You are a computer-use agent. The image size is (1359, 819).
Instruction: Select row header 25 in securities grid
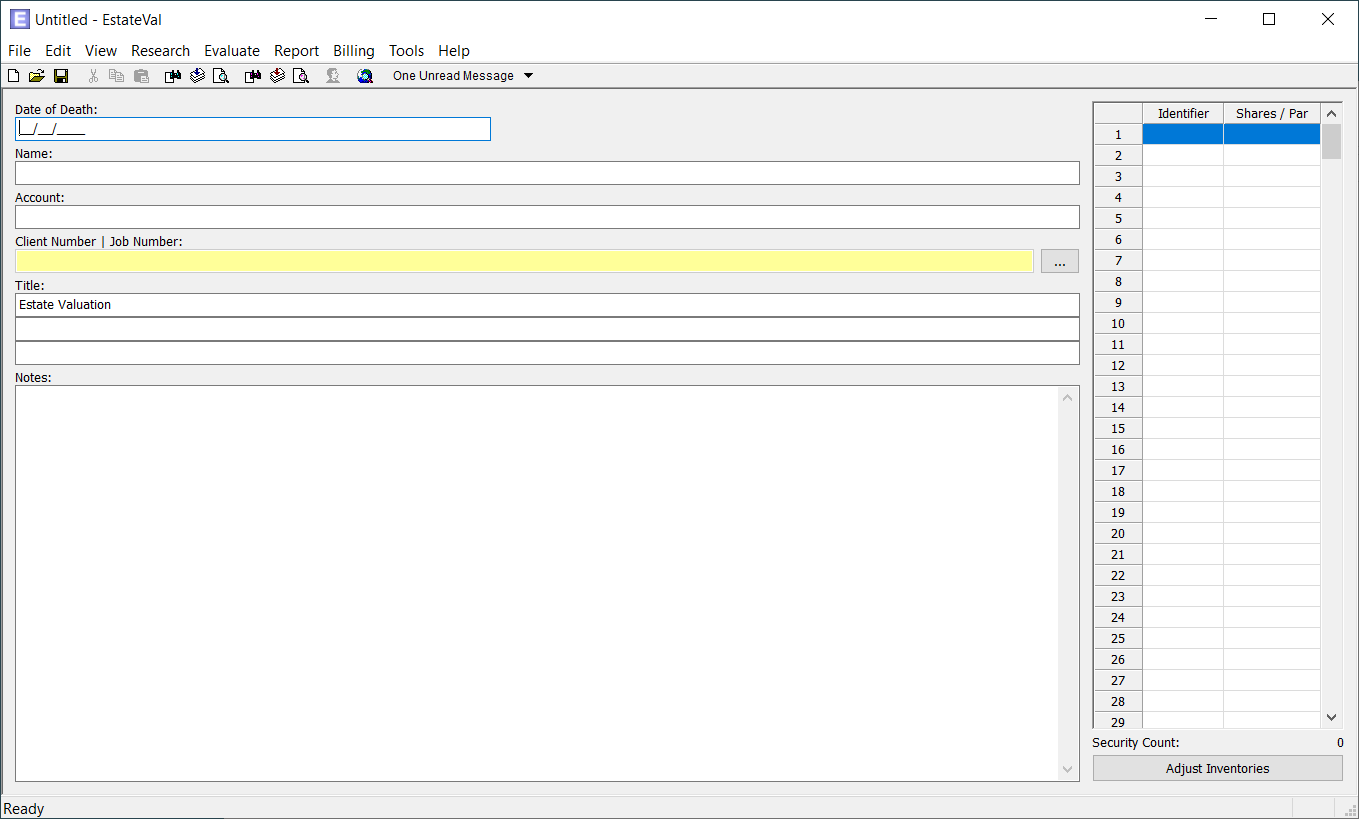[1118, 638]
